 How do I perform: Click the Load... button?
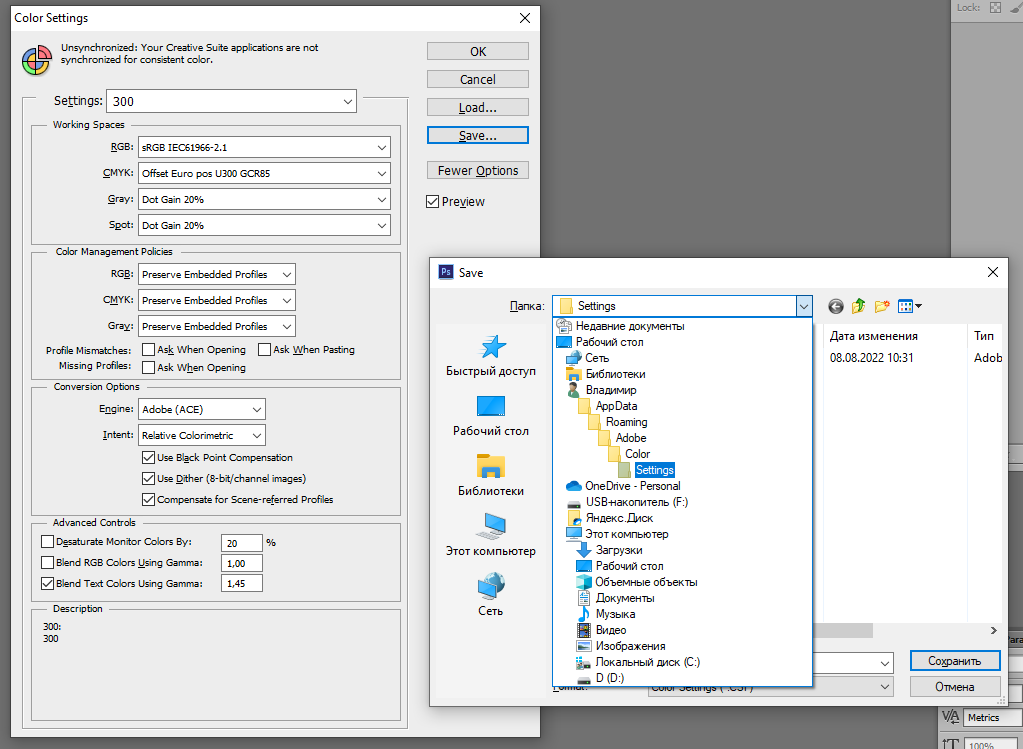click(x=478, y=108)
